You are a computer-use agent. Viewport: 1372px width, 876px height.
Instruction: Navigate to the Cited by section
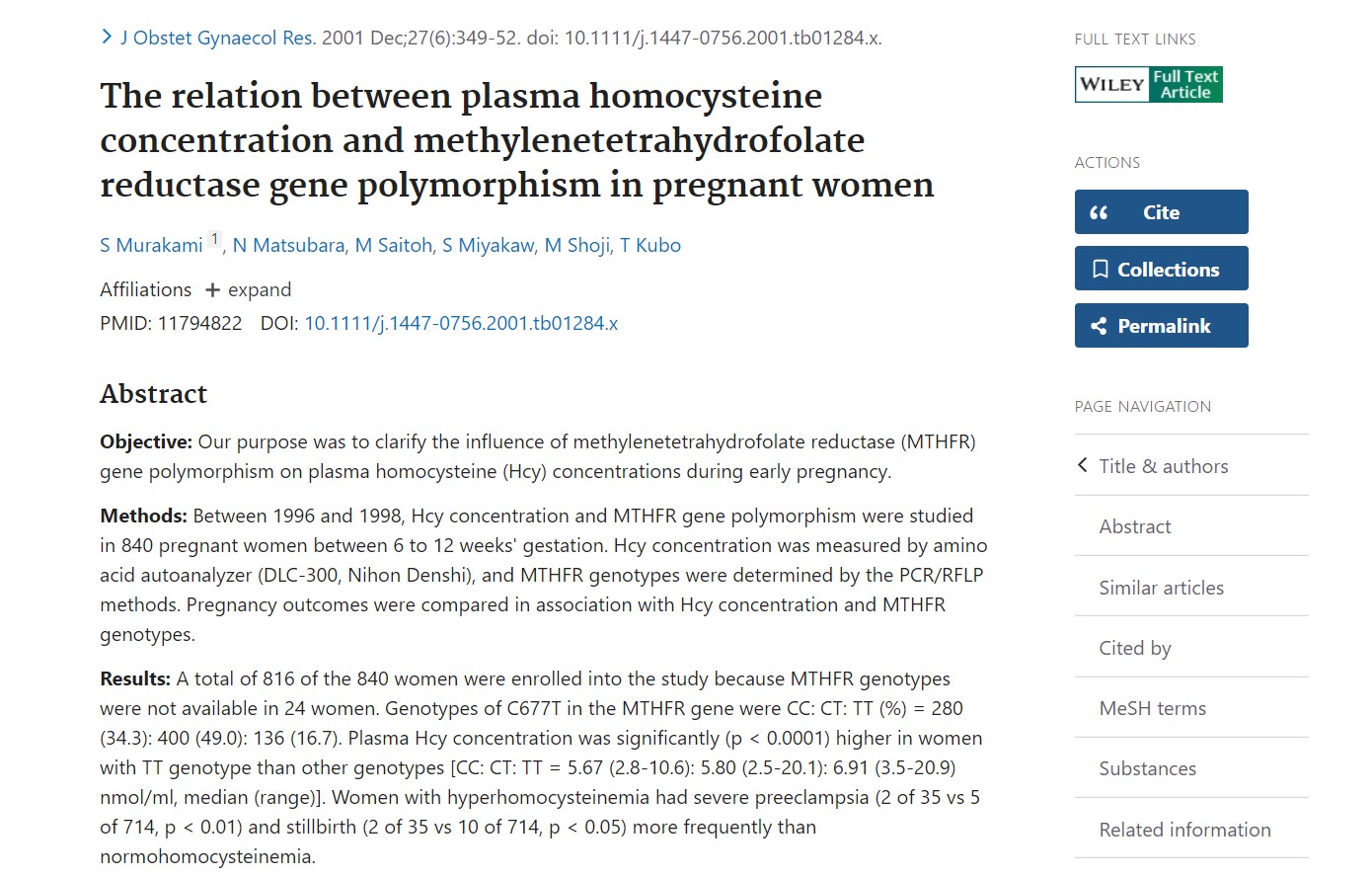pos(1135,648)
